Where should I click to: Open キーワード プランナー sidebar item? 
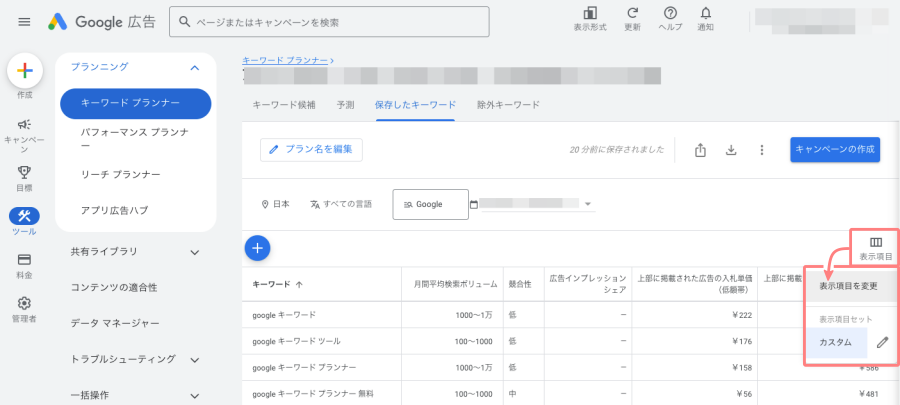135,103
